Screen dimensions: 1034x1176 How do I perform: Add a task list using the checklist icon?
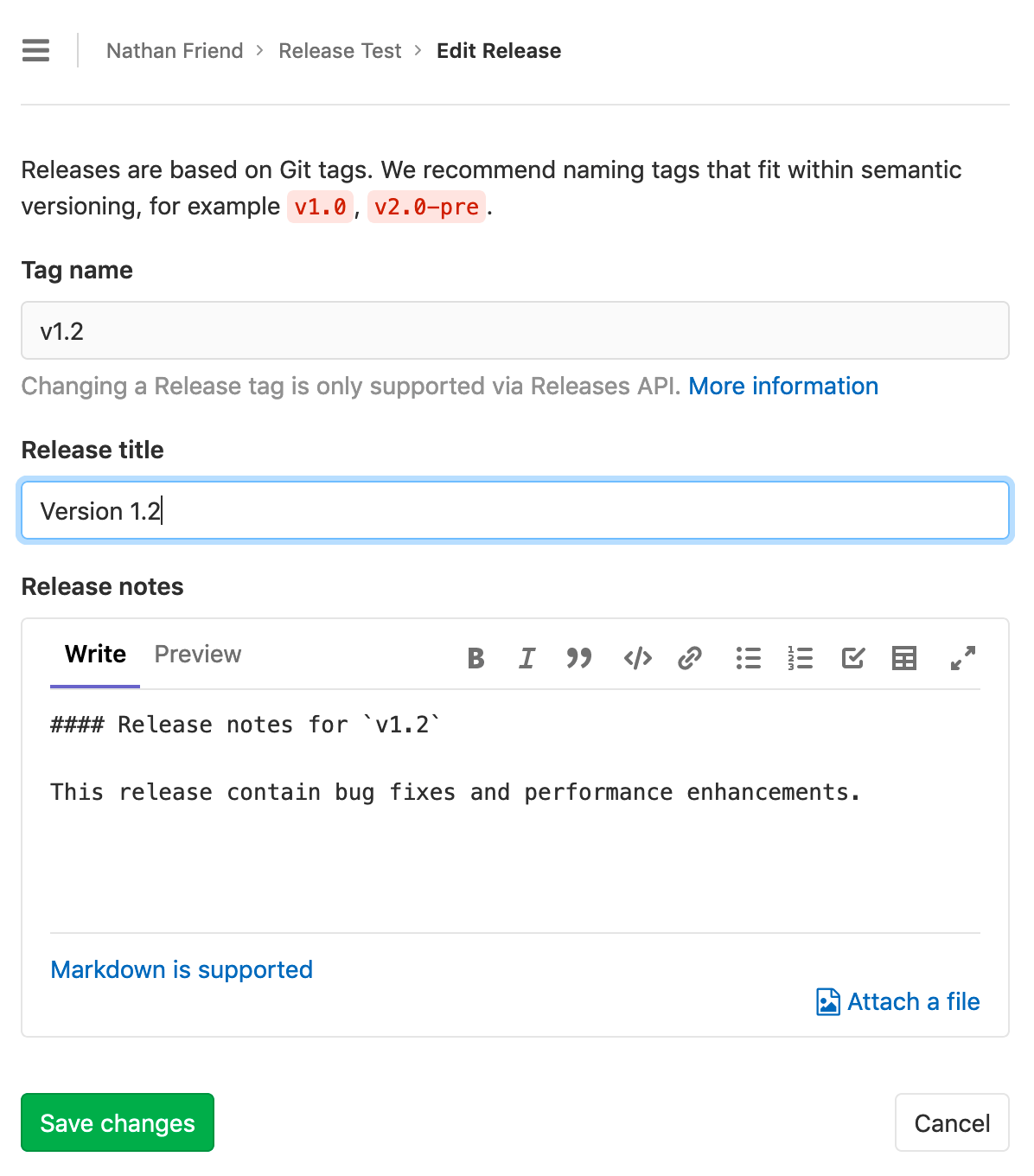click(852, 658)
